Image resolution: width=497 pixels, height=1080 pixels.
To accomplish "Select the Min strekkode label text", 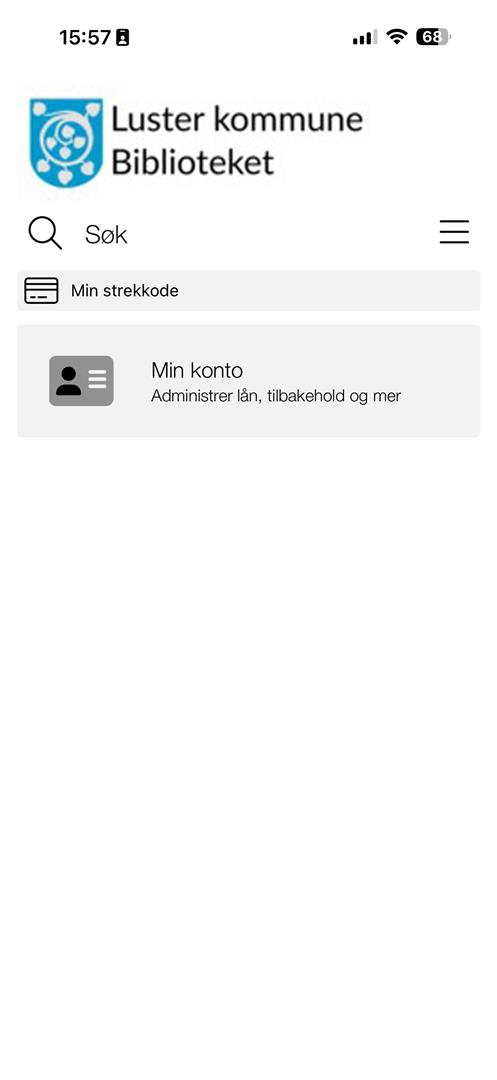I will (125, 291).
